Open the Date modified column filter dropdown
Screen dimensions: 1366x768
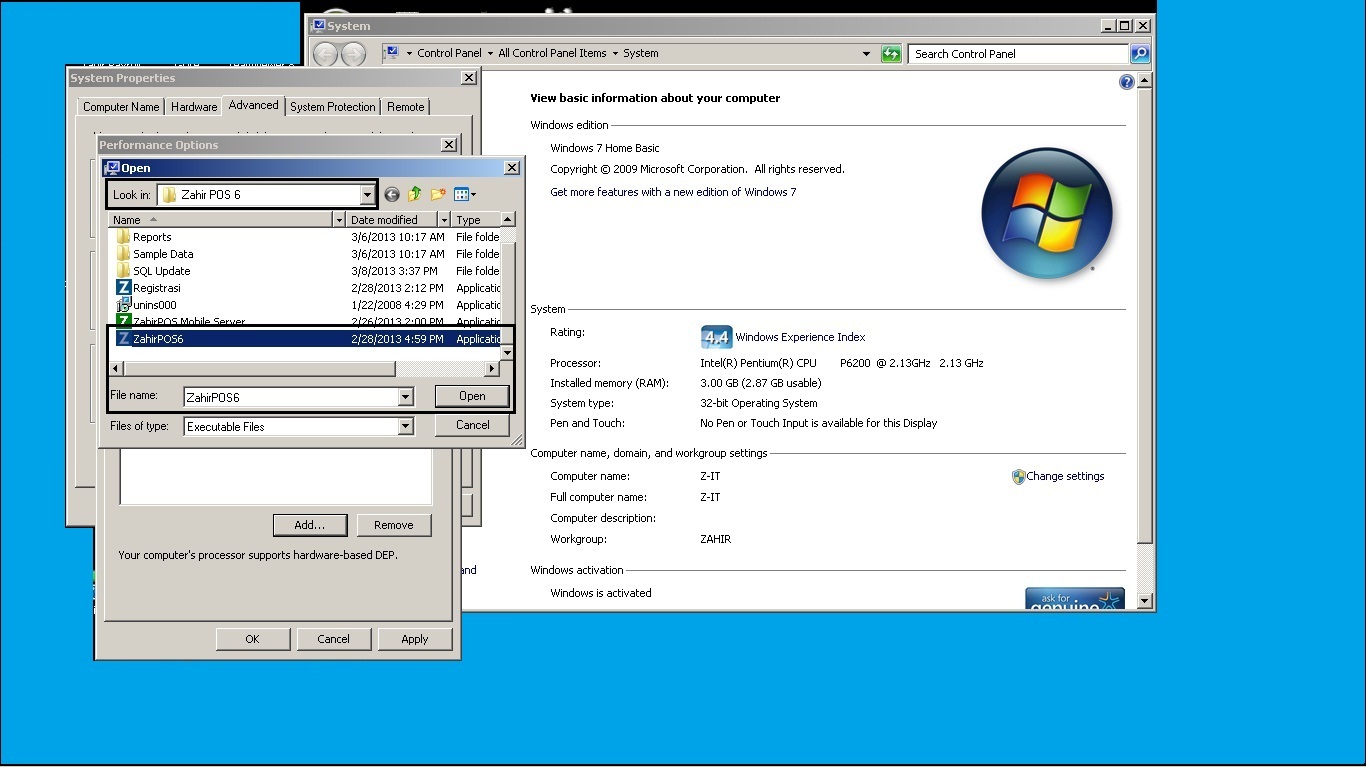coord(444,220)
